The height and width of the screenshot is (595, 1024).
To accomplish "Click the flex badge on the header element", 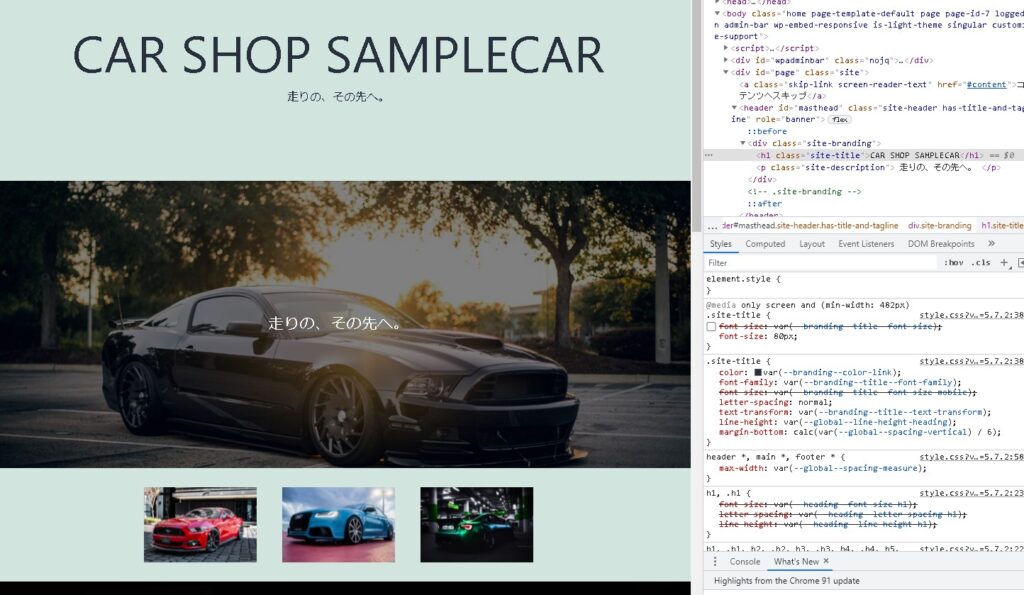I will [x=840, y=119].
